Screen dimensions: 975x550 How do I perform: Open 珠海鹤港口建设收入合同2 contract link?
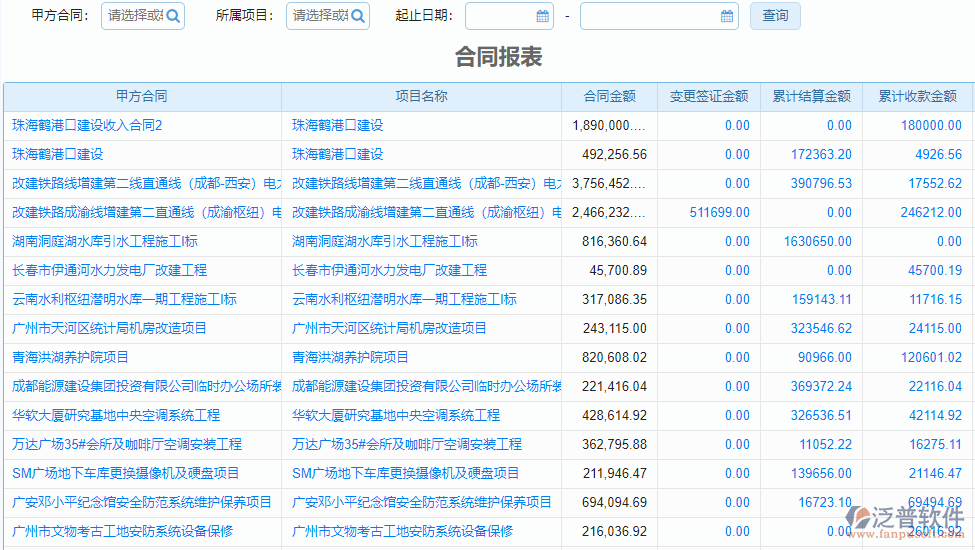point(87,126)
